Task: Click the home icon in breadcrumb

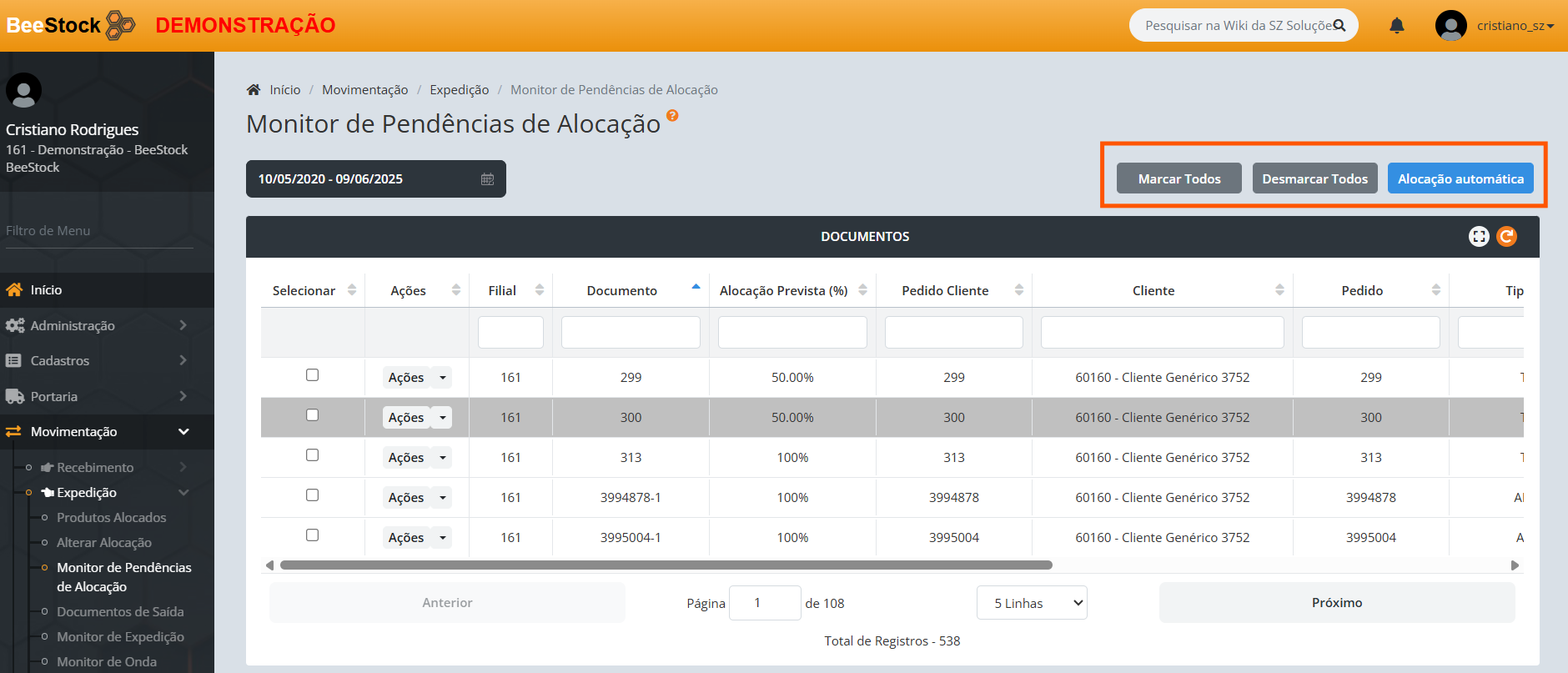Action: [x=254, y=90]
